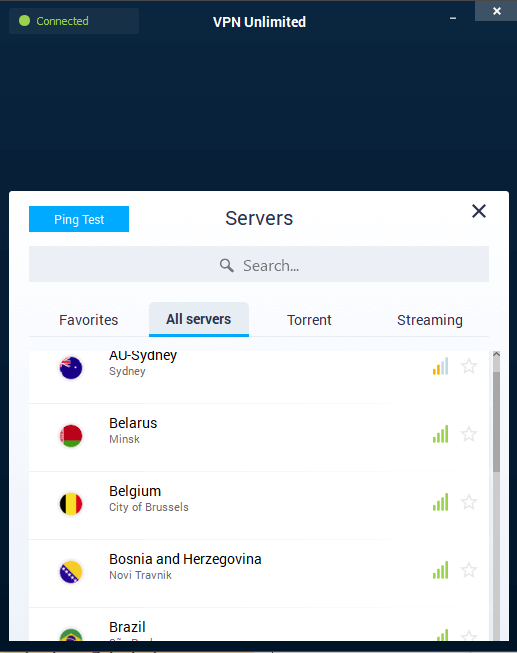Screen dimensions: 517x653
Task: Run the Ping Test
Action: point(79,219)
